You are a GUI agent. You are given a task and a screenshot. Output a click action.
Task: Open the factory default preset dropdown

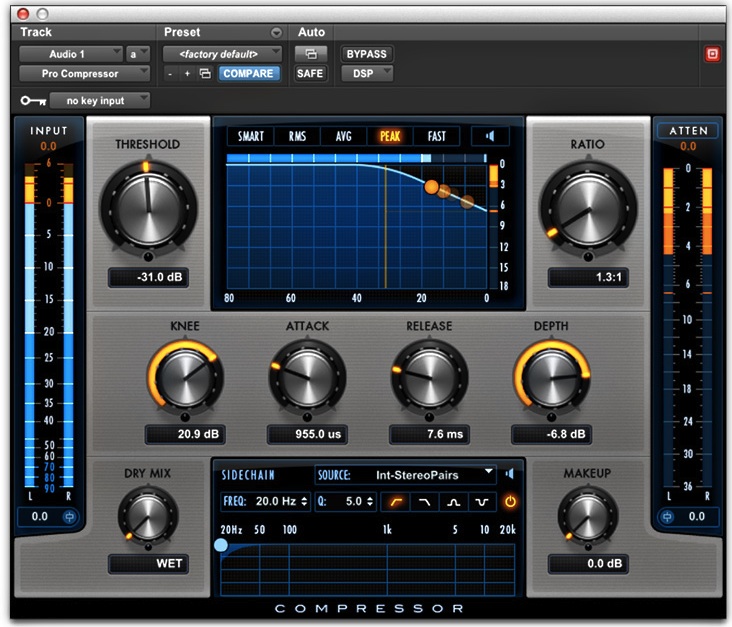tap(223, 54)
